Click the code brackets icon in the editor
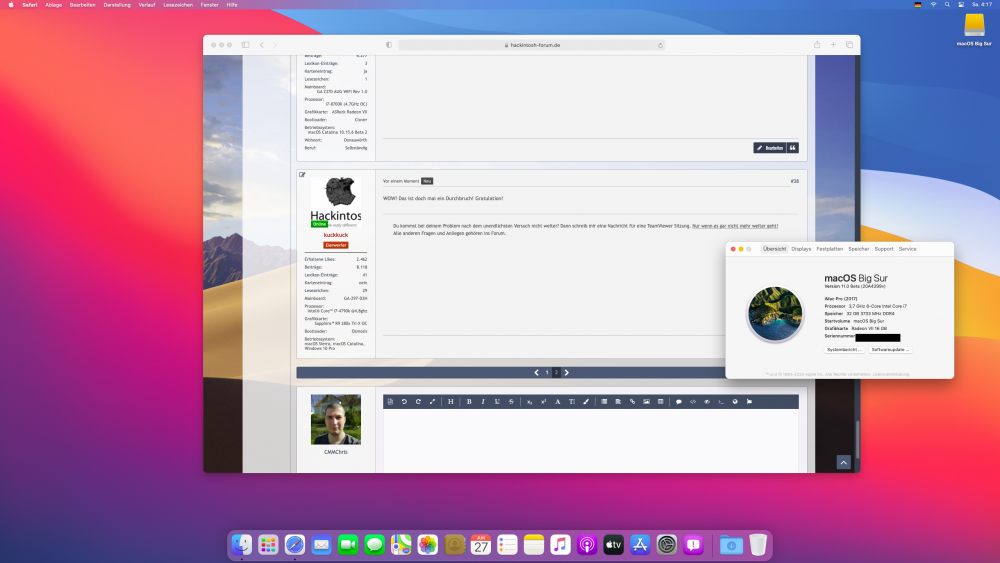 693,402
